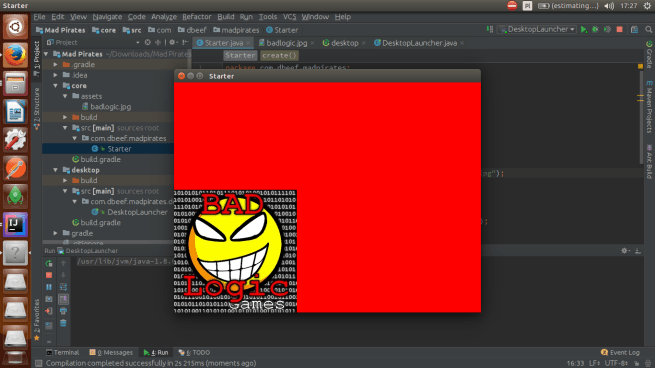Clear all Run console output

coord(63,323)
